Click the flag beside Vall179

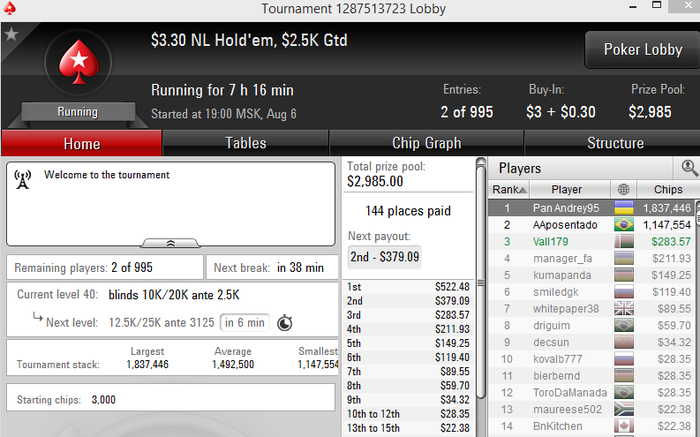pos(624,241)
